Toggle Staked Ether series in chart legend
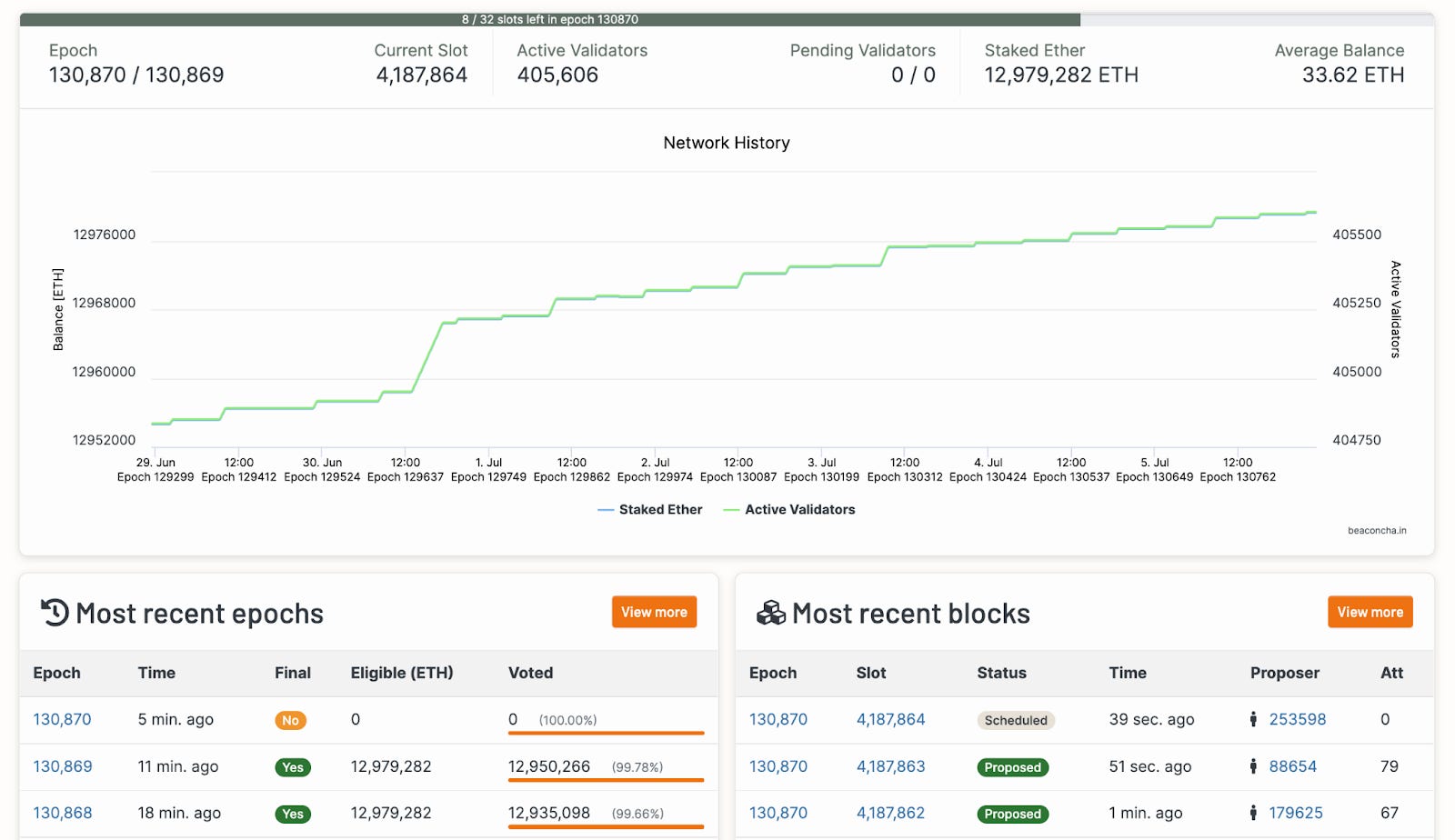This screenshot has width=1455, height=840. coord(650,510)
